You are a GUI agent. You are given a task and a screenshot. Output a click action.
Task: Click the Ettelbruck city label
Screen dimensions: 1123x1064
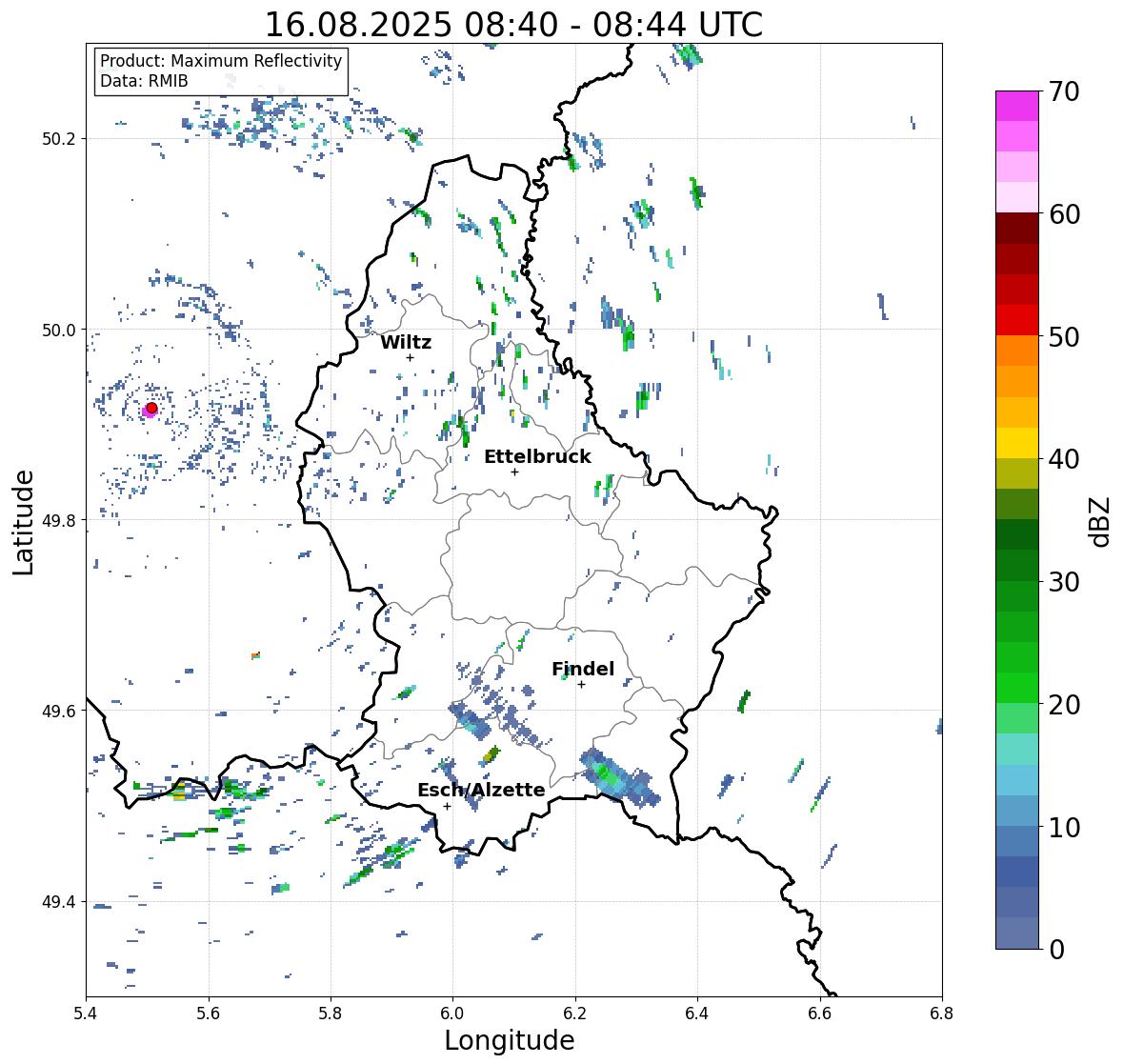[x=537, y=456]
